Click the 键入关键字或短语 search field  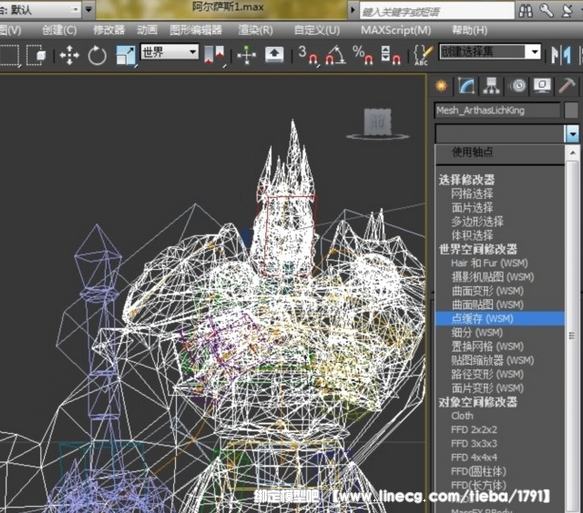pos(437,11)
